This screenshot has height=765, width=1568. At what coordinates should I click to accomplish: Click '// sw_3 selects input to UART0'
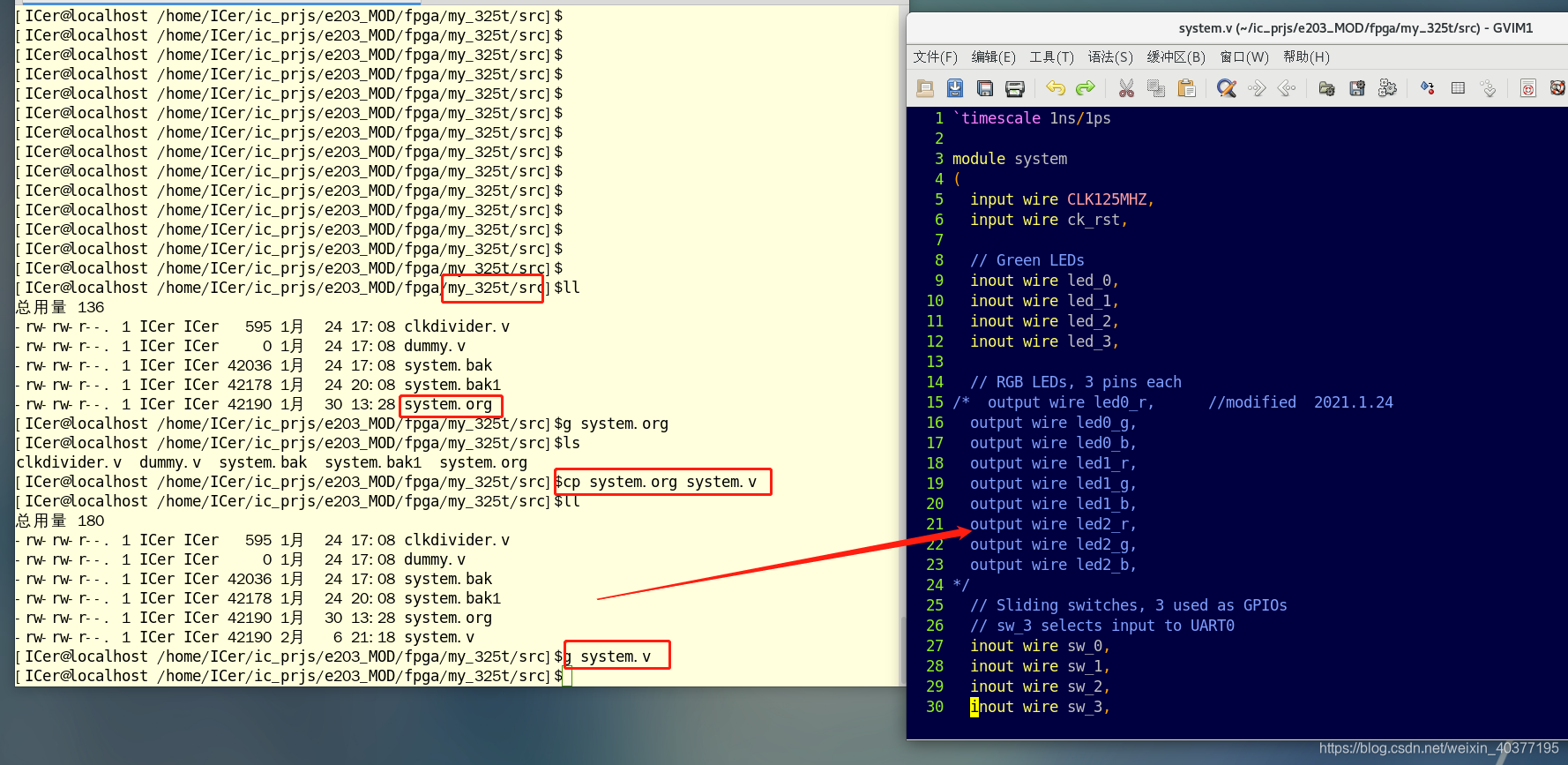click(x=1102, y=626)
